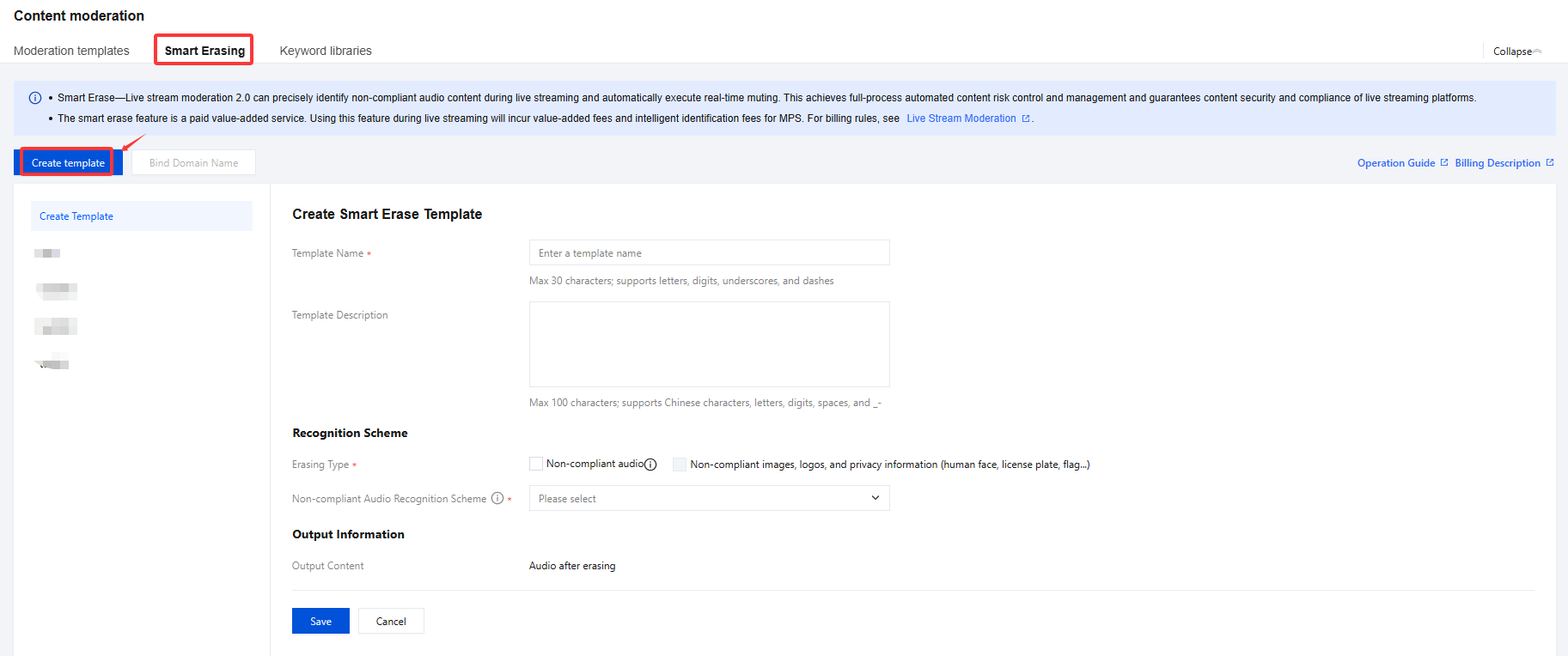Click the external-link icon beside Billing Description
The height and width of the screenshot is (656, 1568).
(1550, 162)
